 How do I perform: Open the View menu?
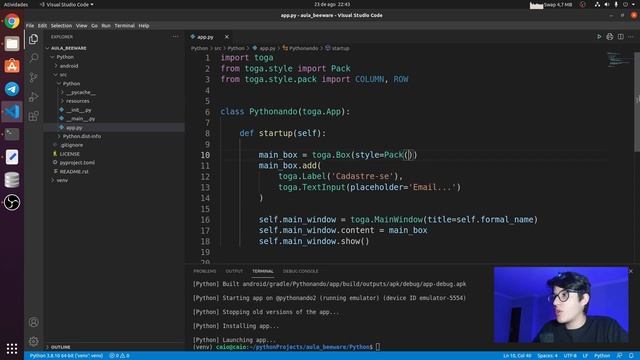click(81, 26)
